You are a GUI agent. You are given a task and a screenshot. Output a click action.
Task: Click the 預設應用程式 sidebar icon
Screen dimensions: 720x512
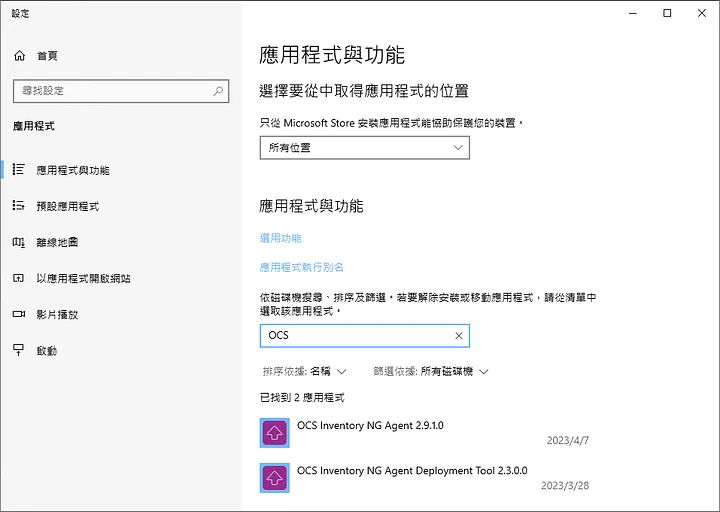tap(18, 206)
